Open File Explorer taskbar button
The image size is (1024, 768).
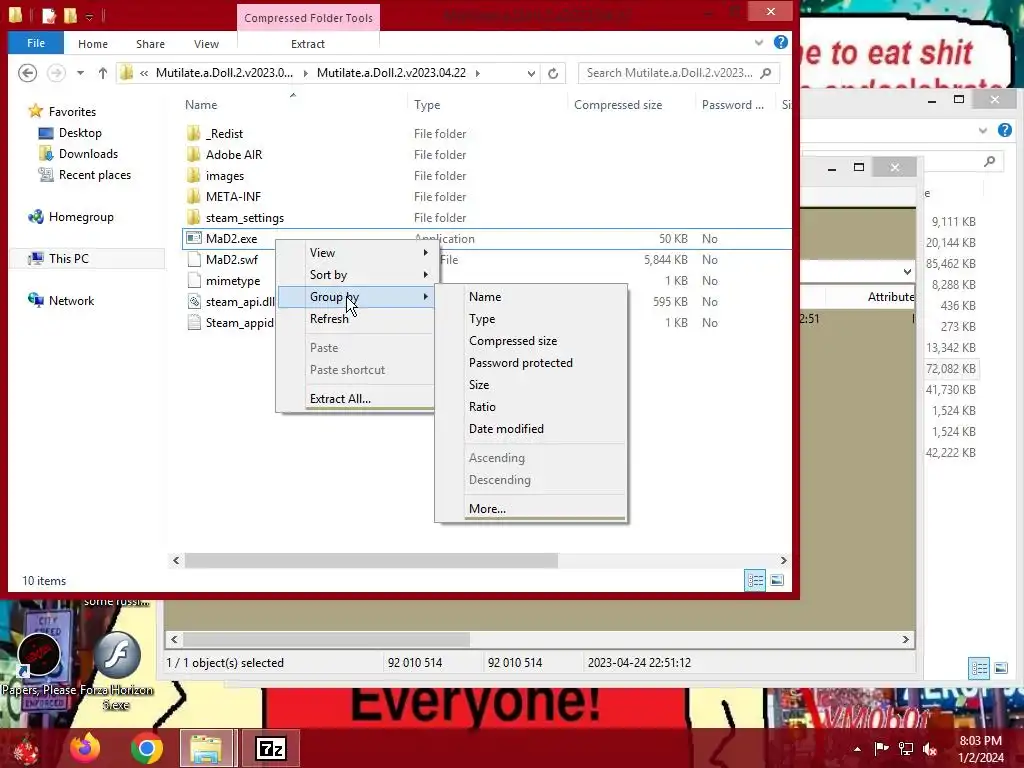206,748
